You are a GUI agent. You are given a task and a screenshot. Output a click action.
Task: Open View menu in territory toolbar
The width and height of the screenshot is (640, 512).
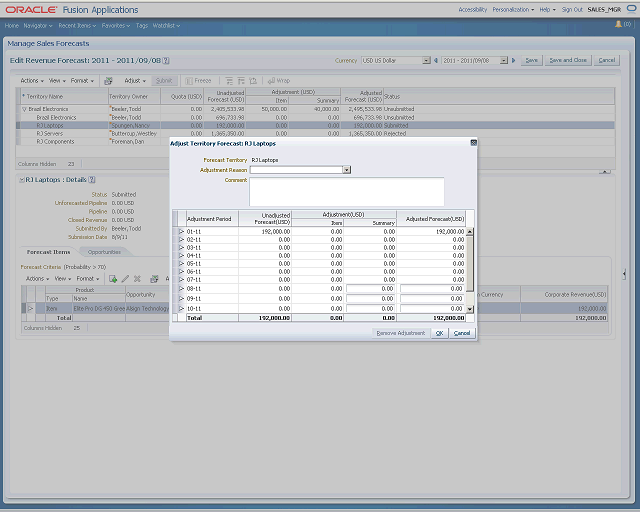(x=57, y=81)
